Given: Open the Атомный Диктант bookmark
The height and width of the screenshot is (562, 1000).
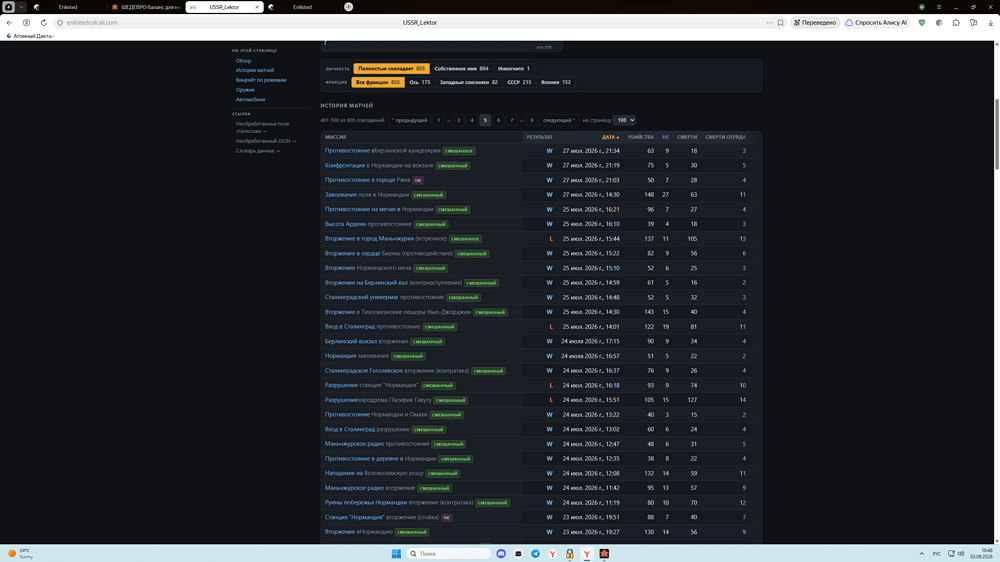Looking at the screenshot, I should 30,36.
